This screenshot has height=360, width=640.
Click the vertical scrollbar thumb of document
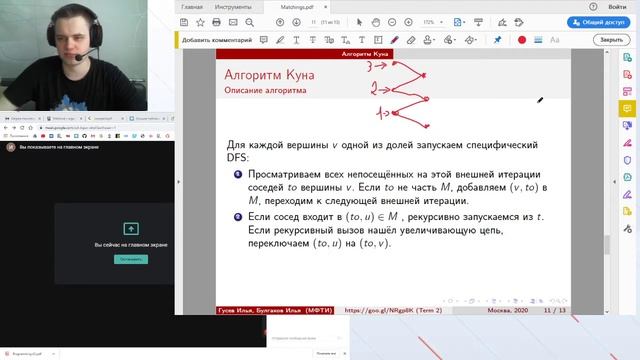pos(607,245)
